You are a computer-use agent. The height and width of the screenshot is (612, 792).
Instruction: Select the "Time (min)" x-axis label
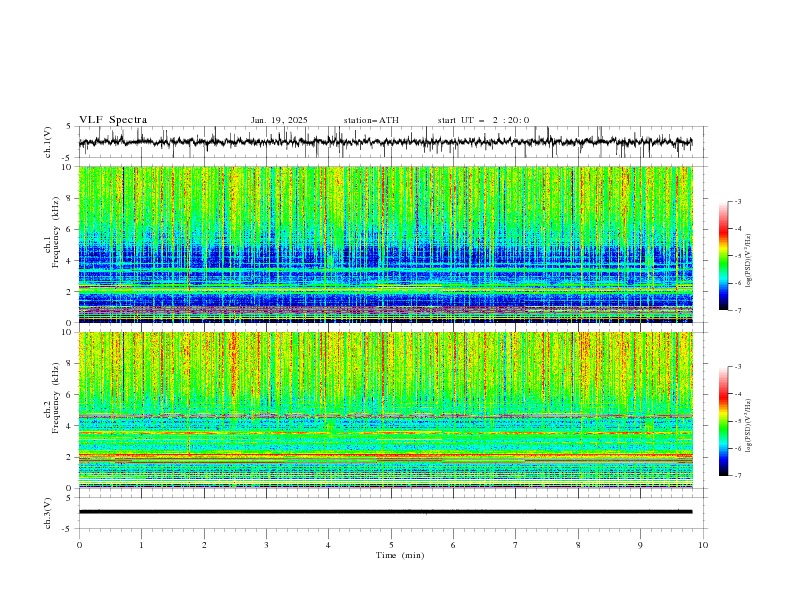400,555
